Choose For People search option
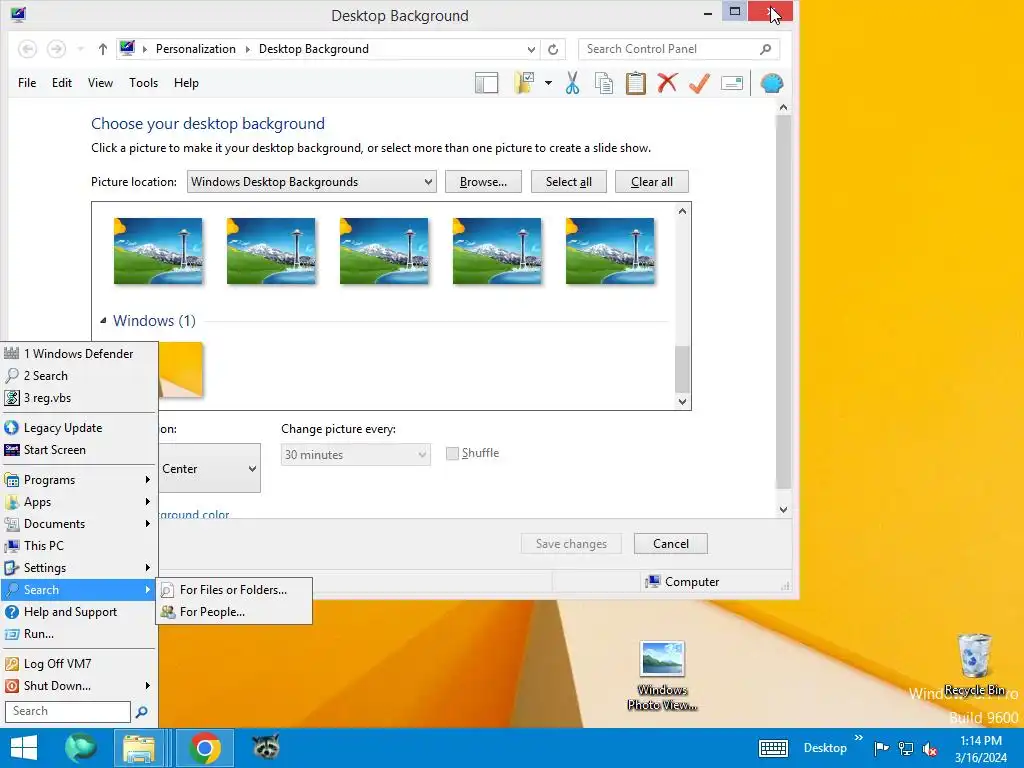Image resolution: width=1024 pixels, height=768 pixels. coord(234,612)
